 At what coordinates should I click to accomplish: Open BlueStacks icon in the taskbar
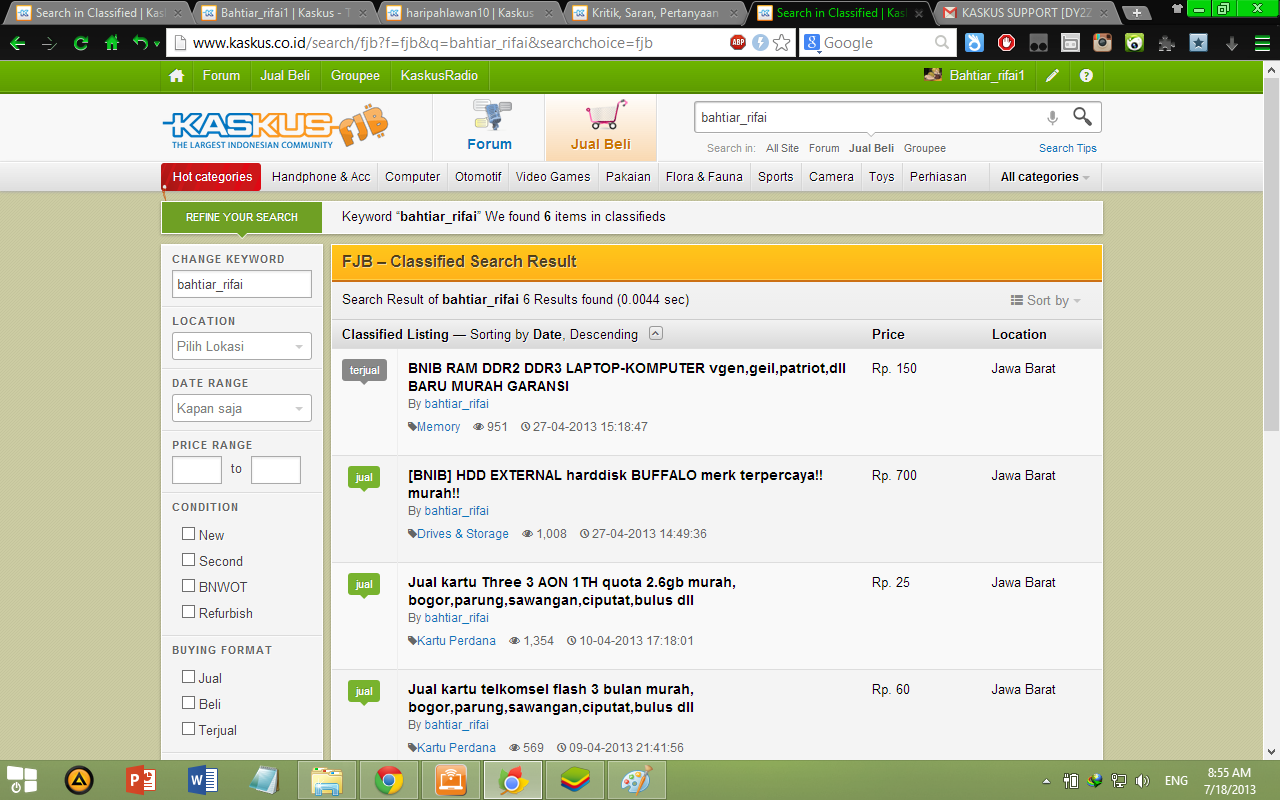tap(574, 780)
